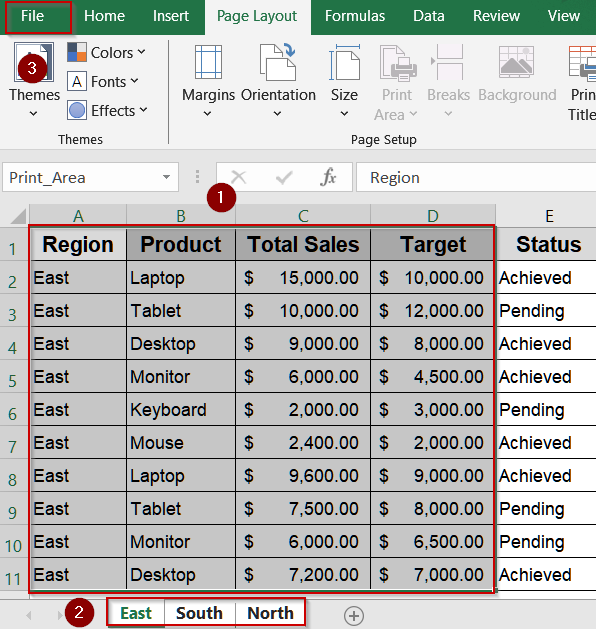Select column C header
Screen dimensions: 596x629
[303, 216]
